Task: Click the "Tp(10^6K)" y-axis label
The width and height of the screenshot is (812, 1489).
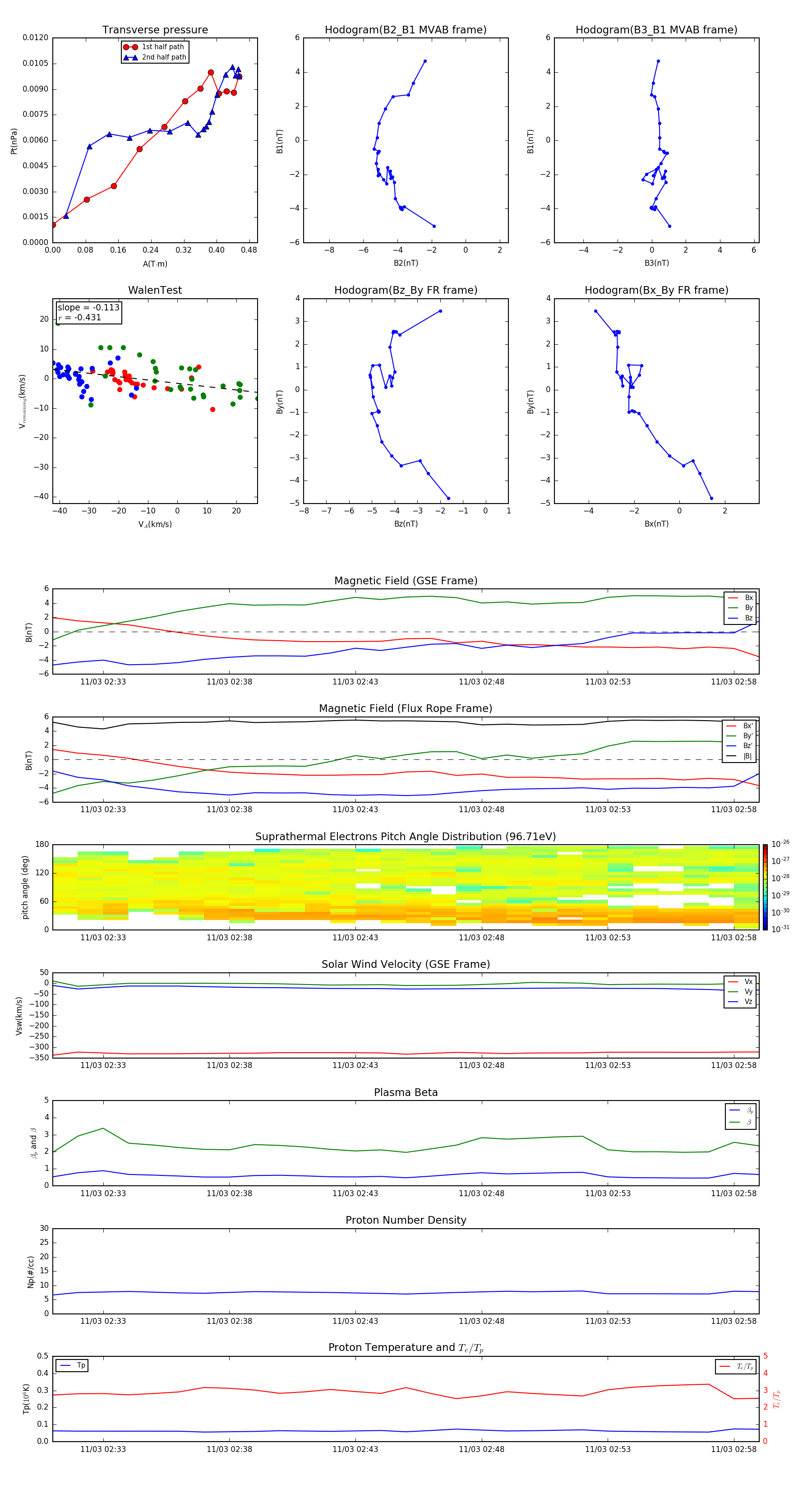Action: pyautogui.click(x=26, y=1399)
